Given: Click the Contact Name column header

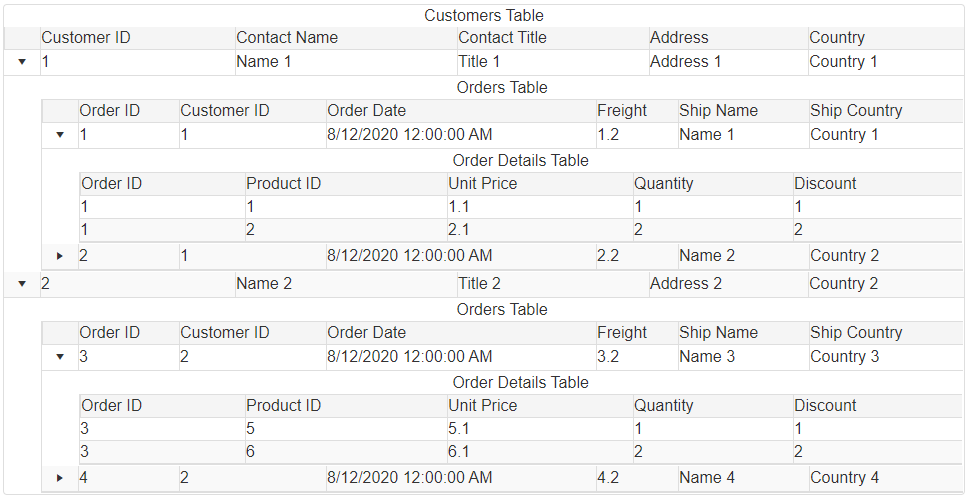Looking at the screenshot, I should click(x=287, y=38).
